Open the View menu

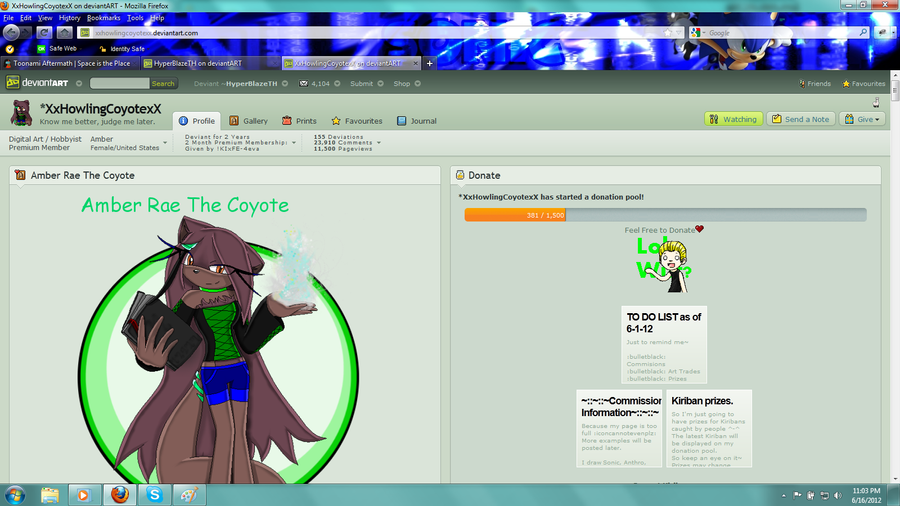tap(45, 18)
